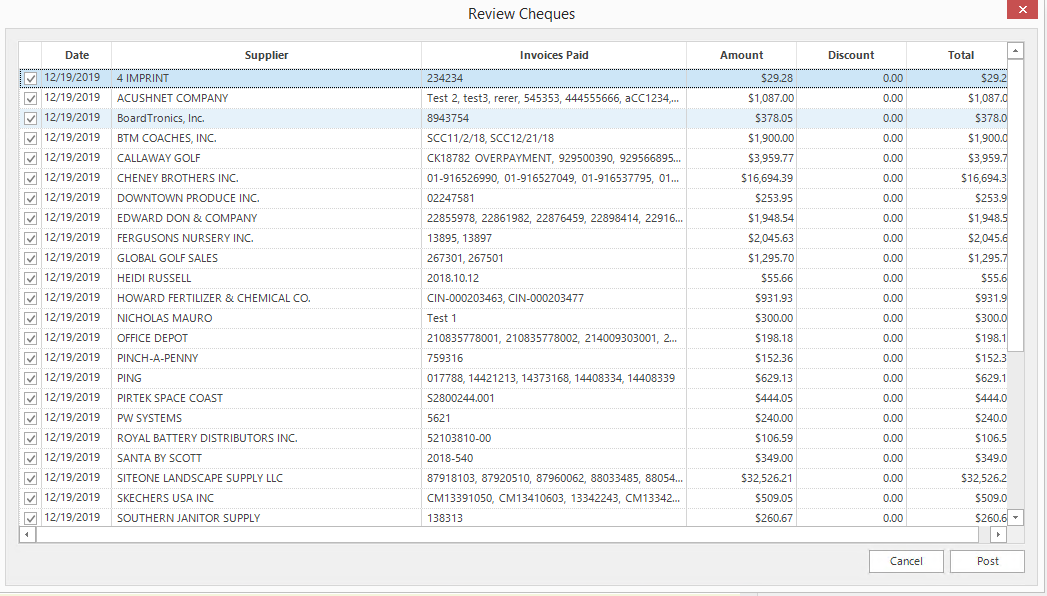Screen dimensions: 1047x596
Task: Select the CHENEY BROTHERS INC. invoices cell
Action: 553,178
